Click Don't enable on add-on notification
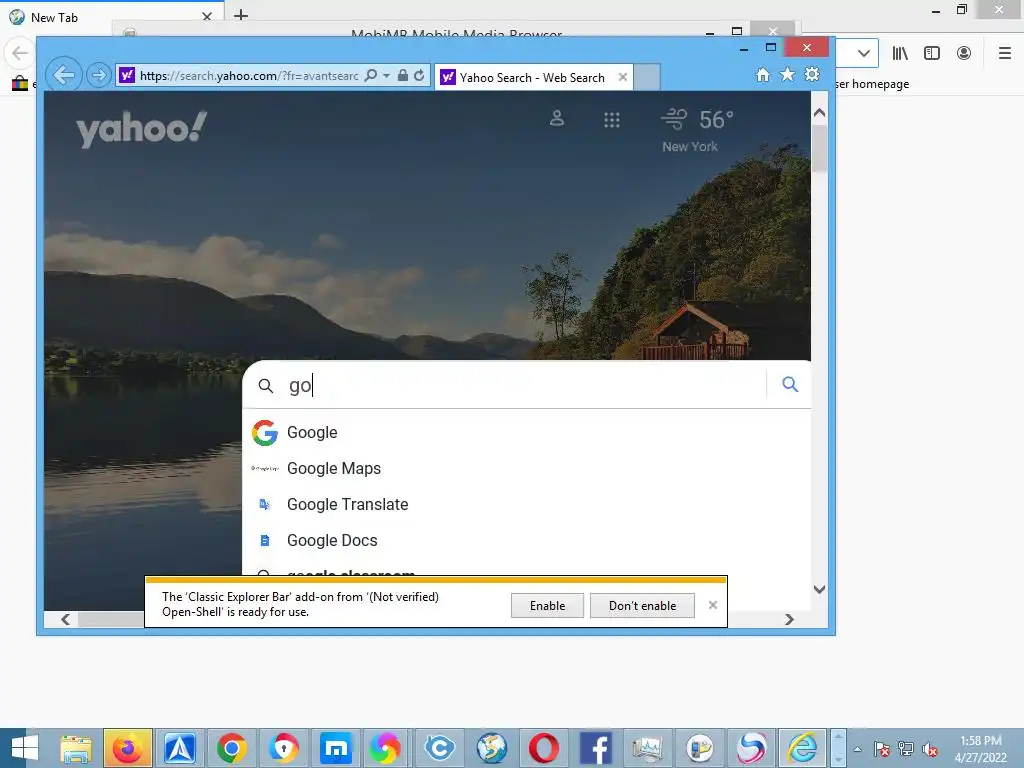This screenshot has width=1024, height=768. 642,606
